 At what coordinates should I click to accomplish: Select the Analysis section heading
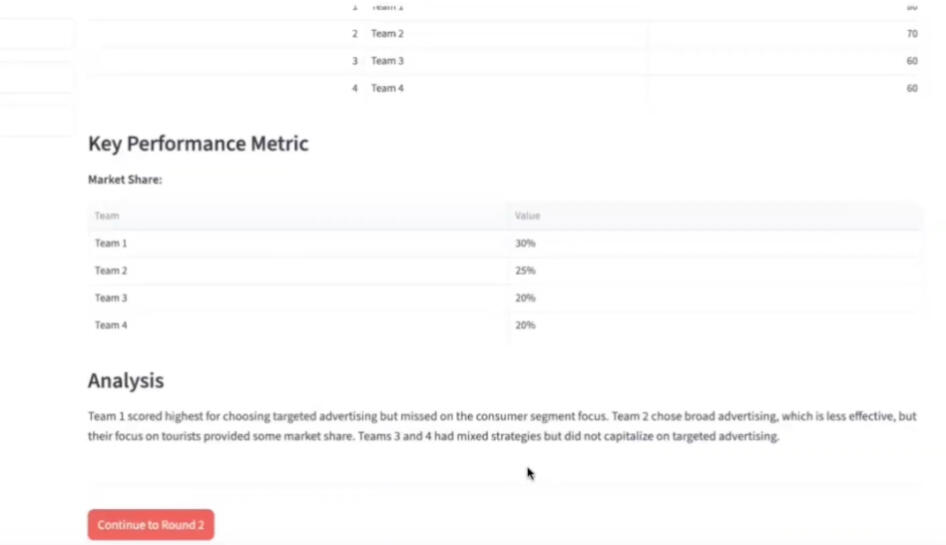(126, 381)
